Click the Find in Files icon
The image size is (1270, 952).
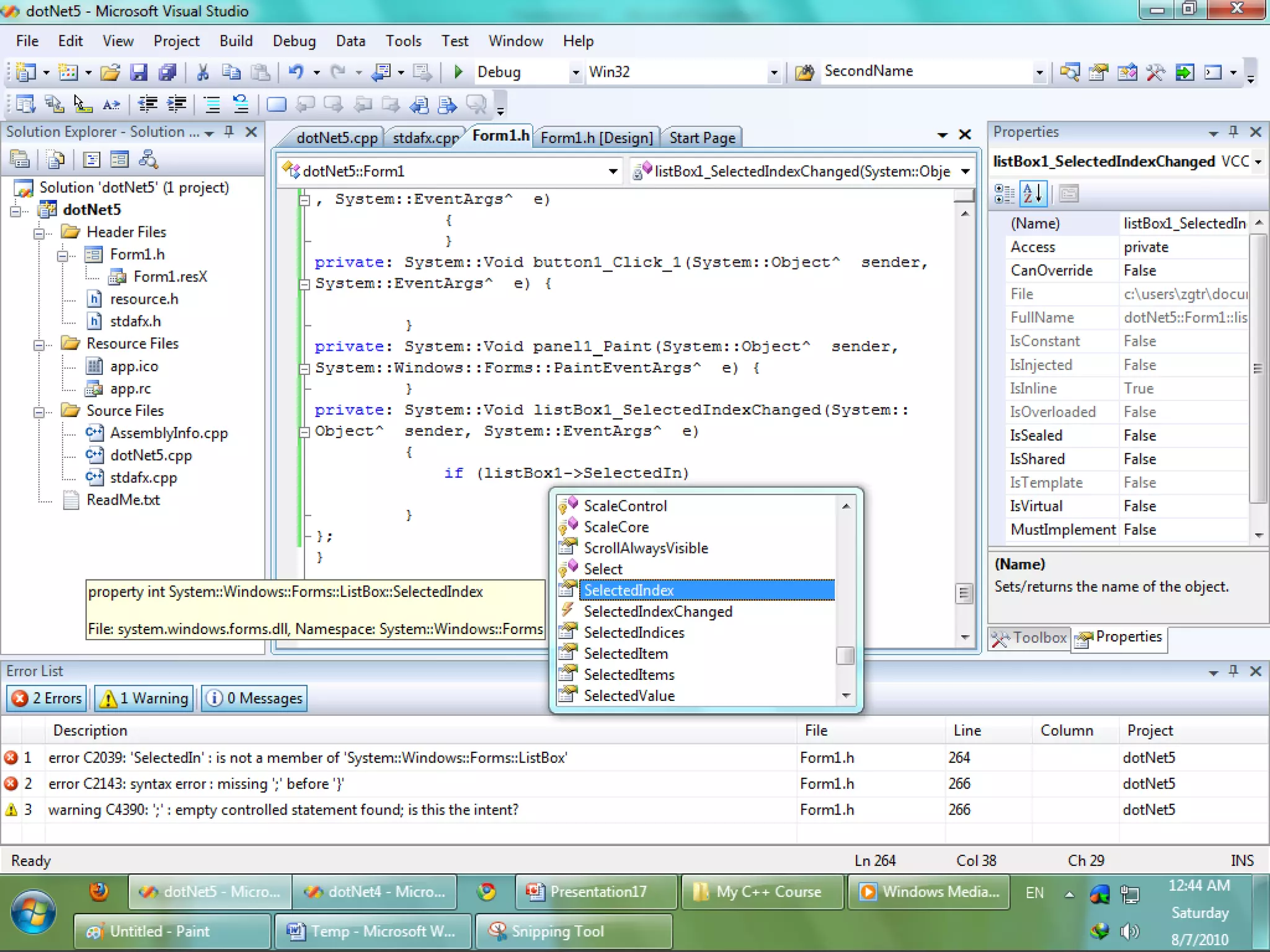(x=805, y=72)
